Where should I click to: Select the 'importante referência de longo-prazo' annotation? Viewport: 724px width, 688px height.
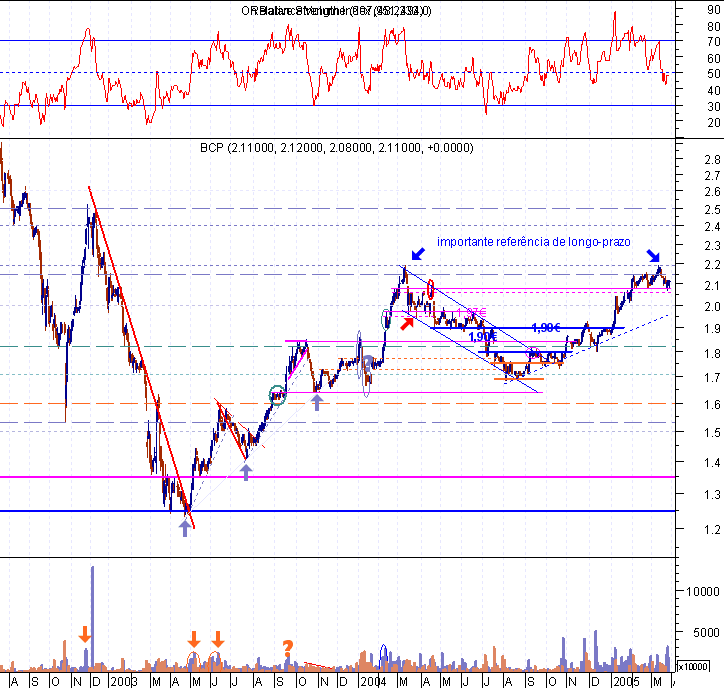[534, 242]
